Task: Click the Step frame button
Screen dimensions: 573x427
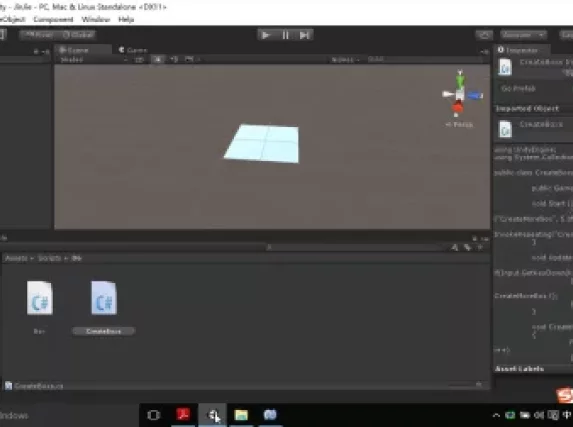Action: pyautogui.click(x=304, y=35)
